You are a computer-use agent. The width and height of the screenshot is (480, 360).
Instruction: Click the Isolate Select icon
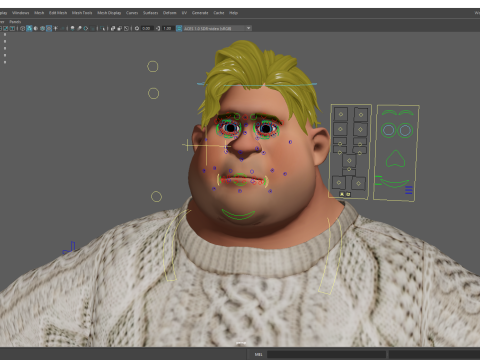[x=103, y=28]
